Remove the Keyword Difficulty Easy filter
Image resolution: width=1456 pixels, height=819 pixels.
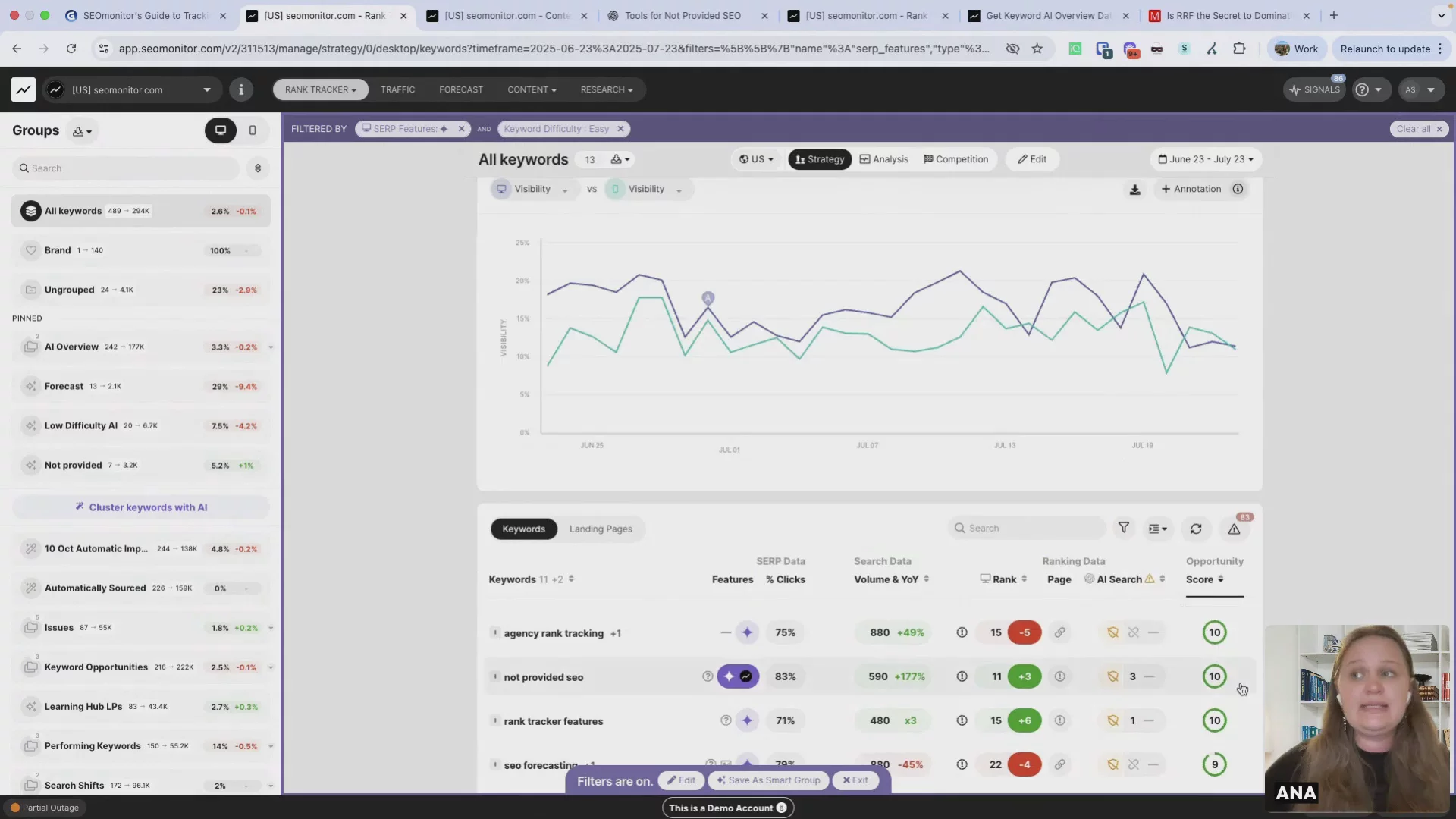[620, 129]
